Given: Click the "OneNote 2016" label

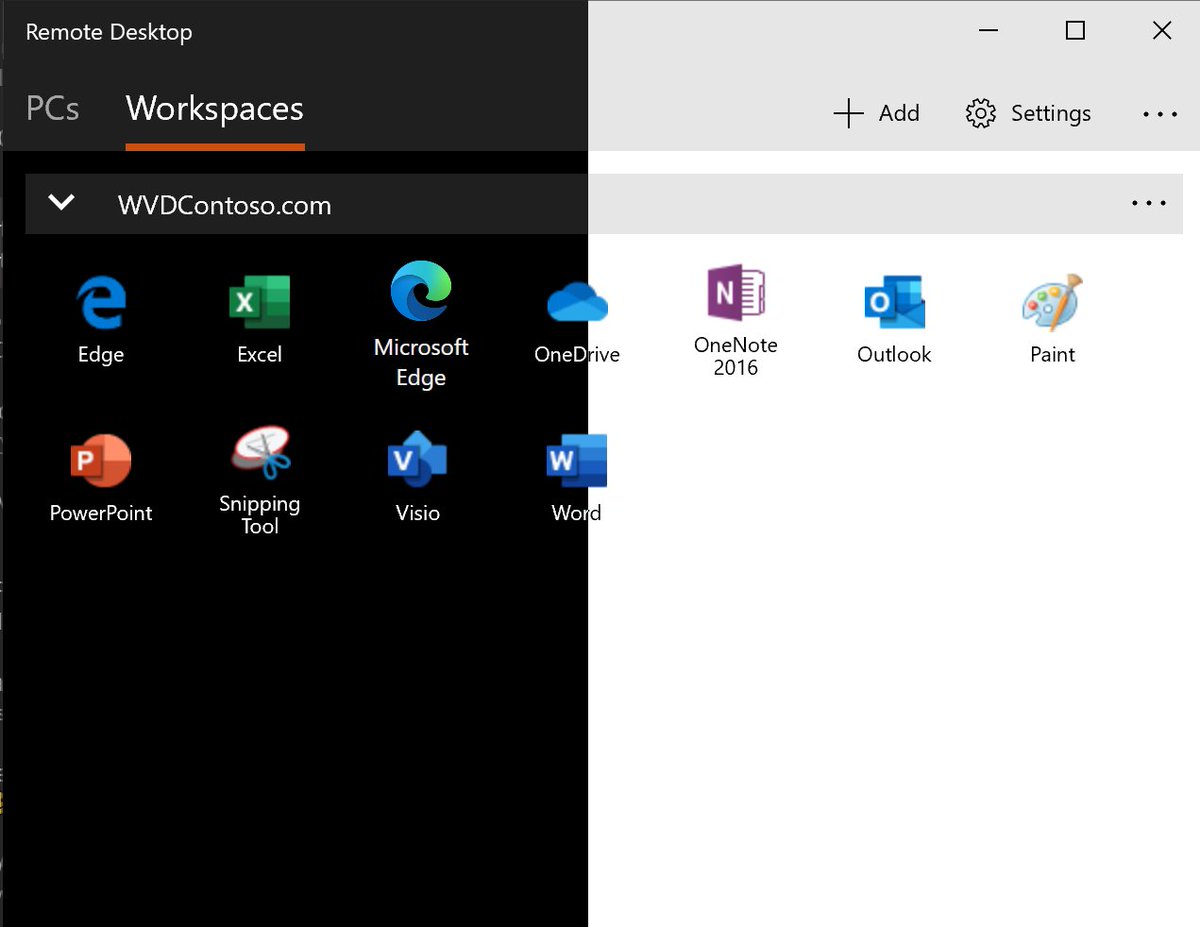Looking at the screenshot, I should click(x=735, y=356).
